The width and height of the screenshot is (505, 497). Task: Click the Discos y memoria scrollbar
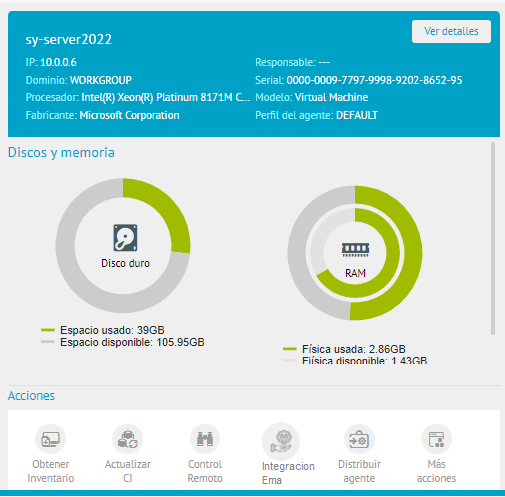[493, 238]
